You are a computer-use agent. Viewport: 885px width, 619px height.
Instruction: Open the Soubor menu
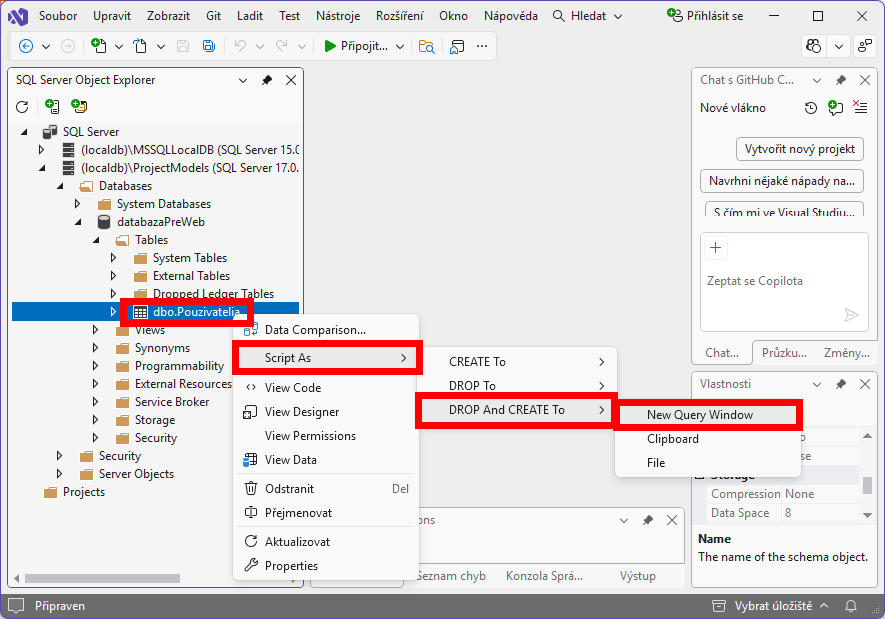(58, 16)
